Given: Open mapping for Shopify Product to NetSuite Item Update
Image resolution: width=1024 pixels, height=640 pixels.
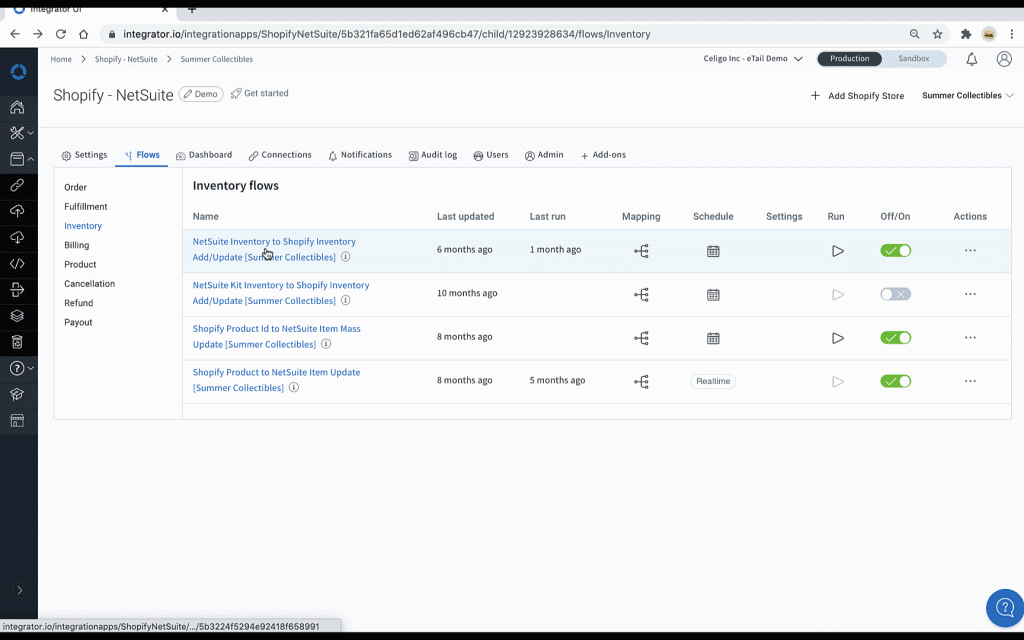Looking at the screenshot, I should pos(641,381).
